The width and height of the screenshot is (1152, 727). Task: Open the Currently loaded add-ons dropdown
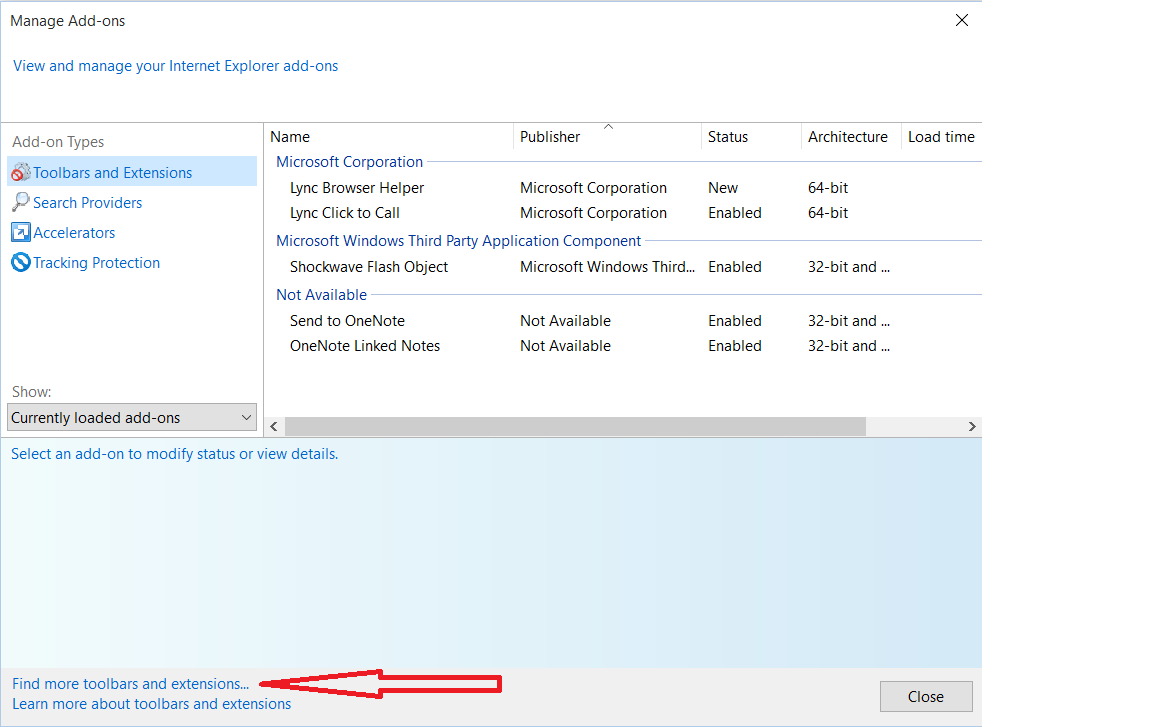[132, 417]
